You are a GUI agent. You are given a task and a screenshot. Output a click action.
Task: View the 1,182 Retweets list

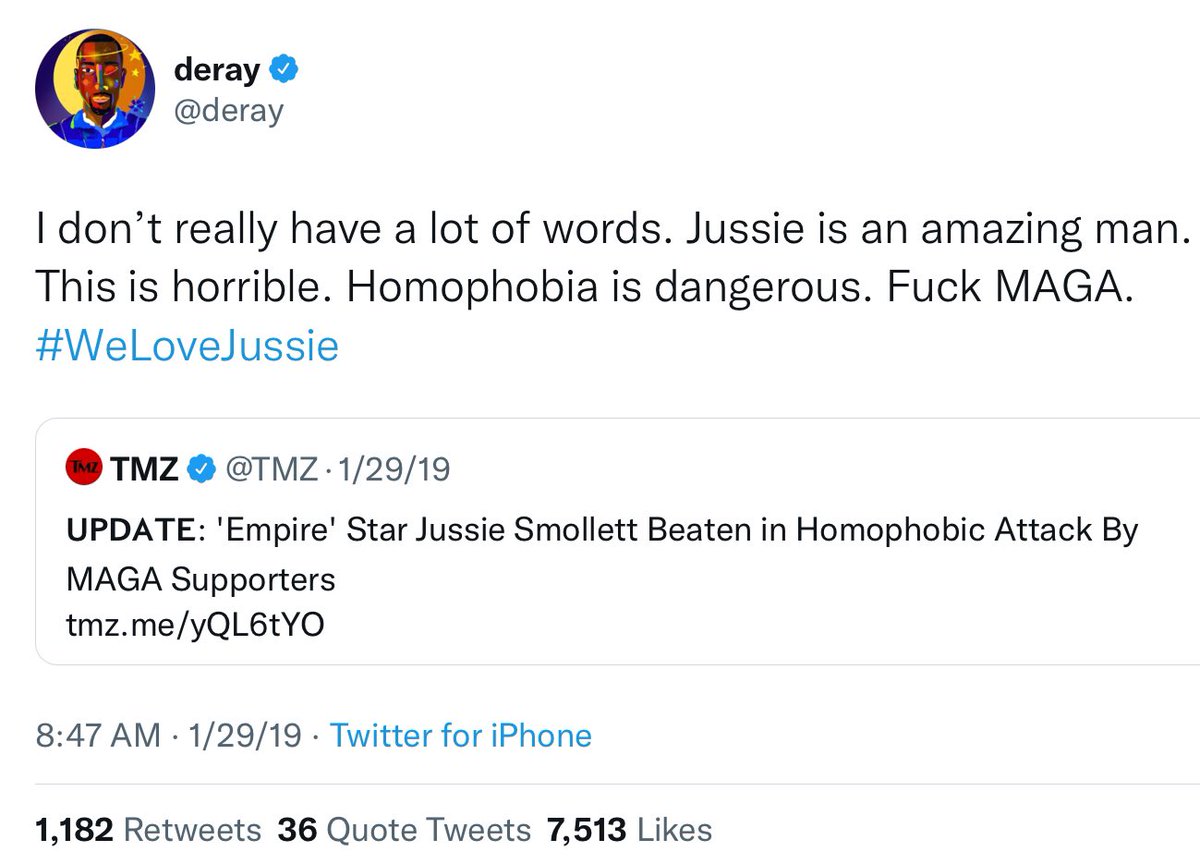tap(148, 829)
